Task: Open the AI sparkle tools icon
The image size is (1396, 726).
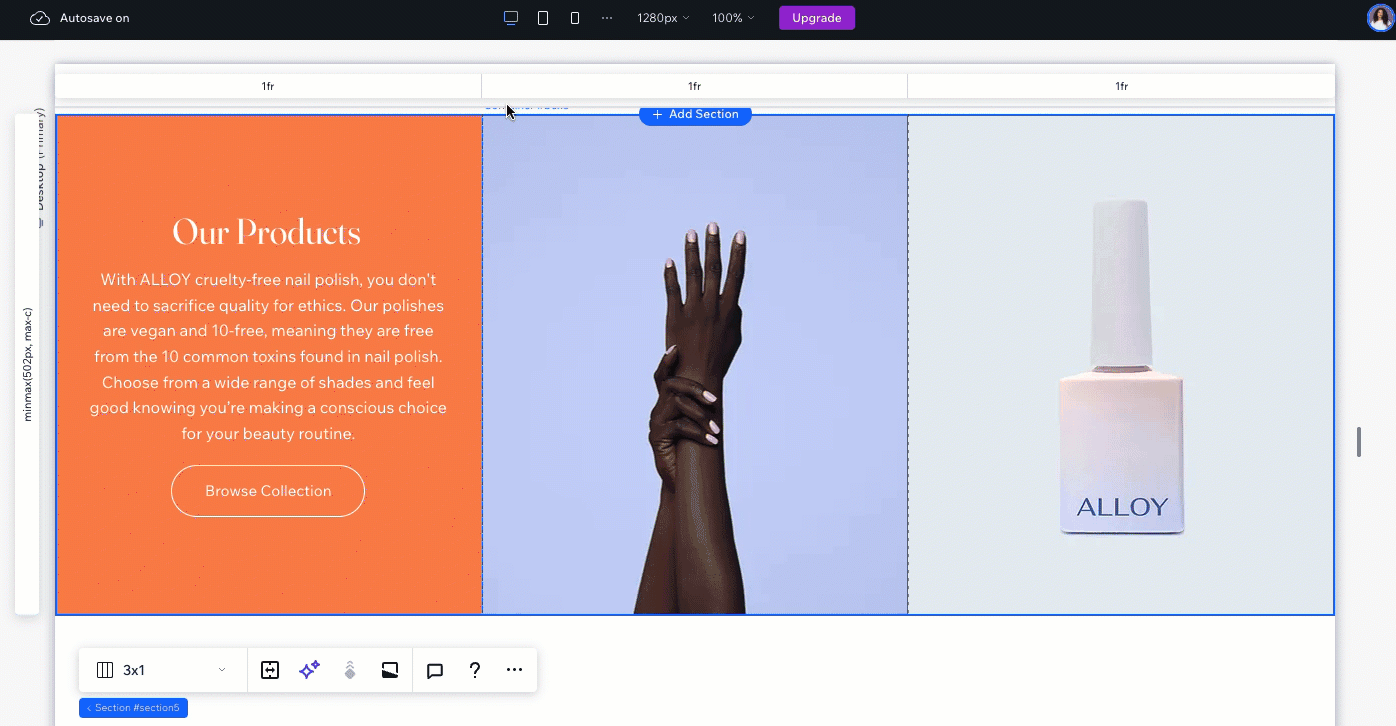Action: click(310, 670)
